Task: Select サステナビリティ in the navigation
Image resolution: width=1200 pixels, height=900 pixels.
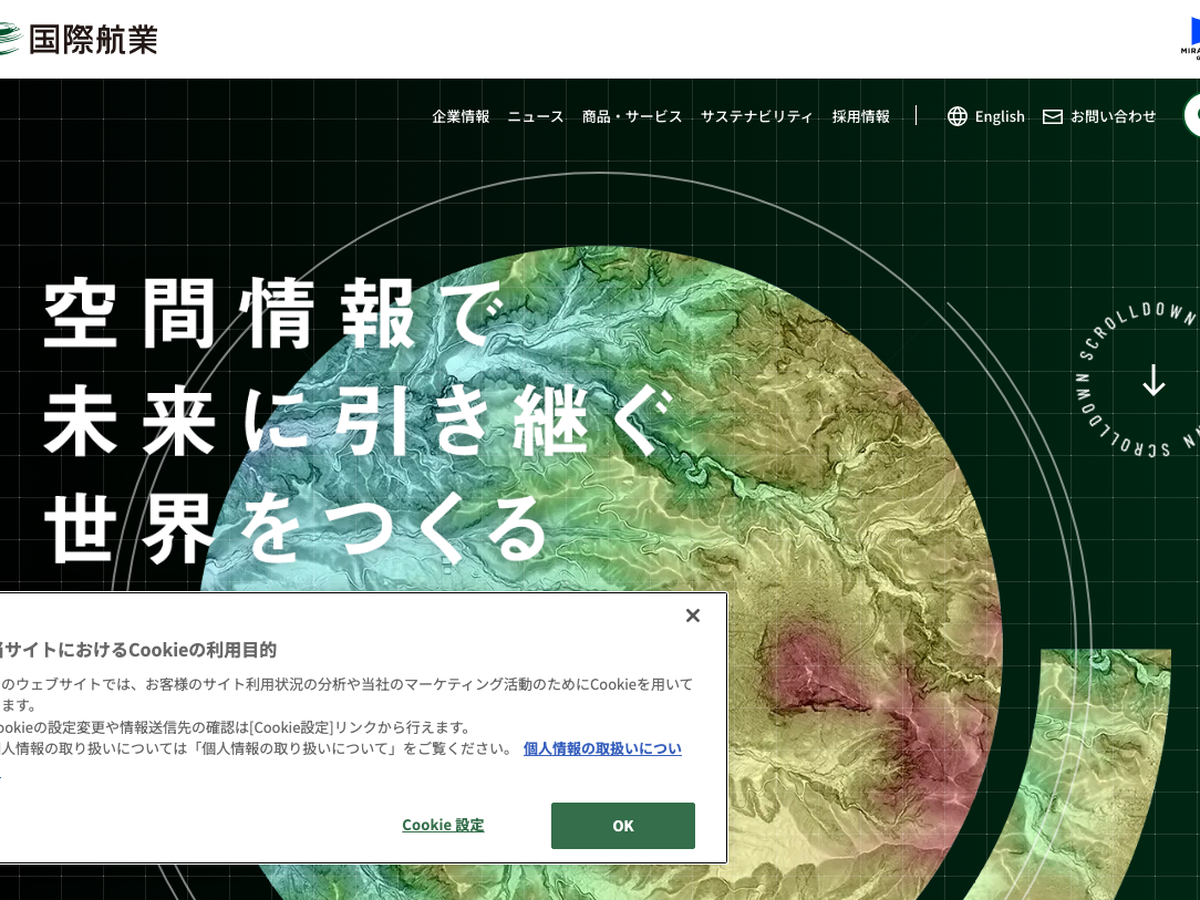Action: 756,117
